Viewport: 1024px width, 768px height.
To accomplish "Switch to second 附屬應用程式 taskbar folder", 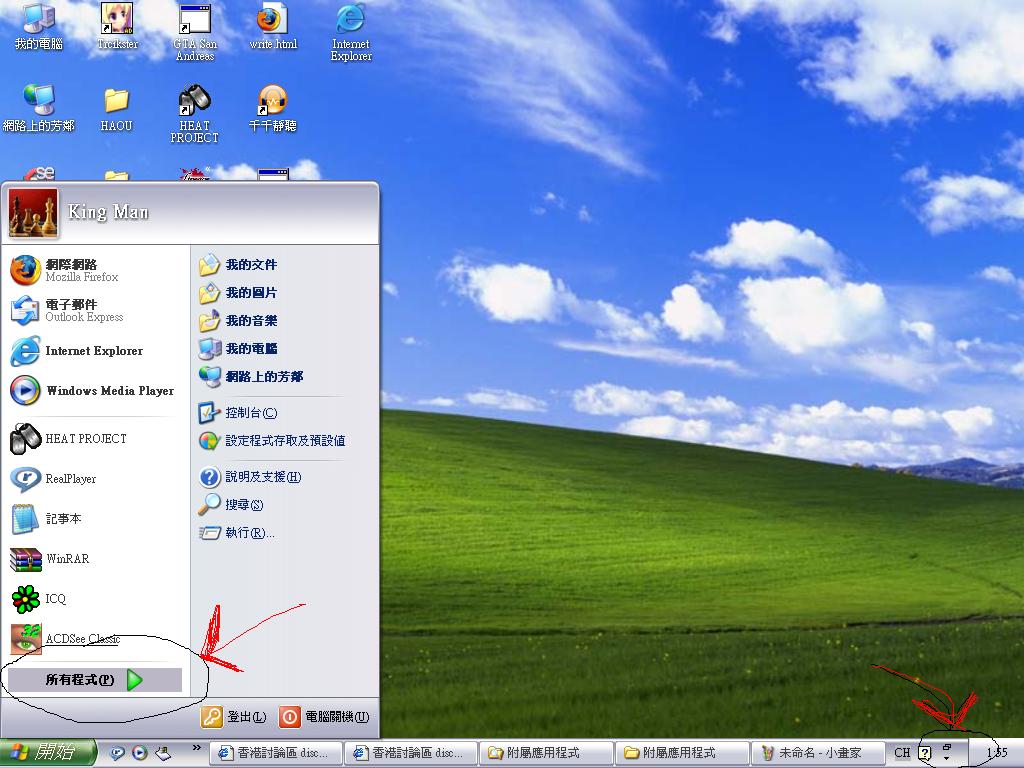I will 682,753.
